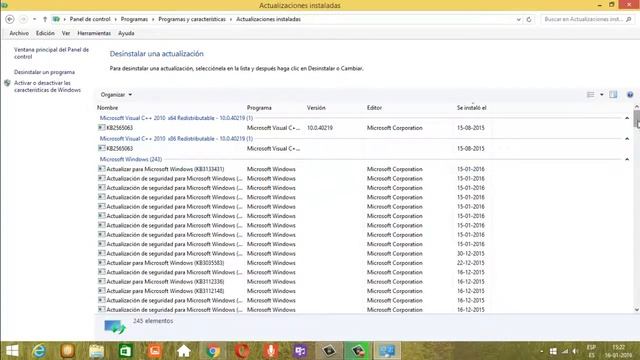Click the forward navigation arrow
Screen dimensions: 640x360
[23, 19]
